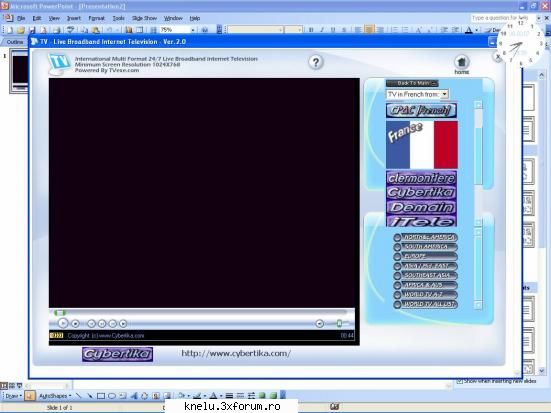Open the CPAC (French) channel
The width and height of the screenshot is (551, 413).
pos(421,110)
